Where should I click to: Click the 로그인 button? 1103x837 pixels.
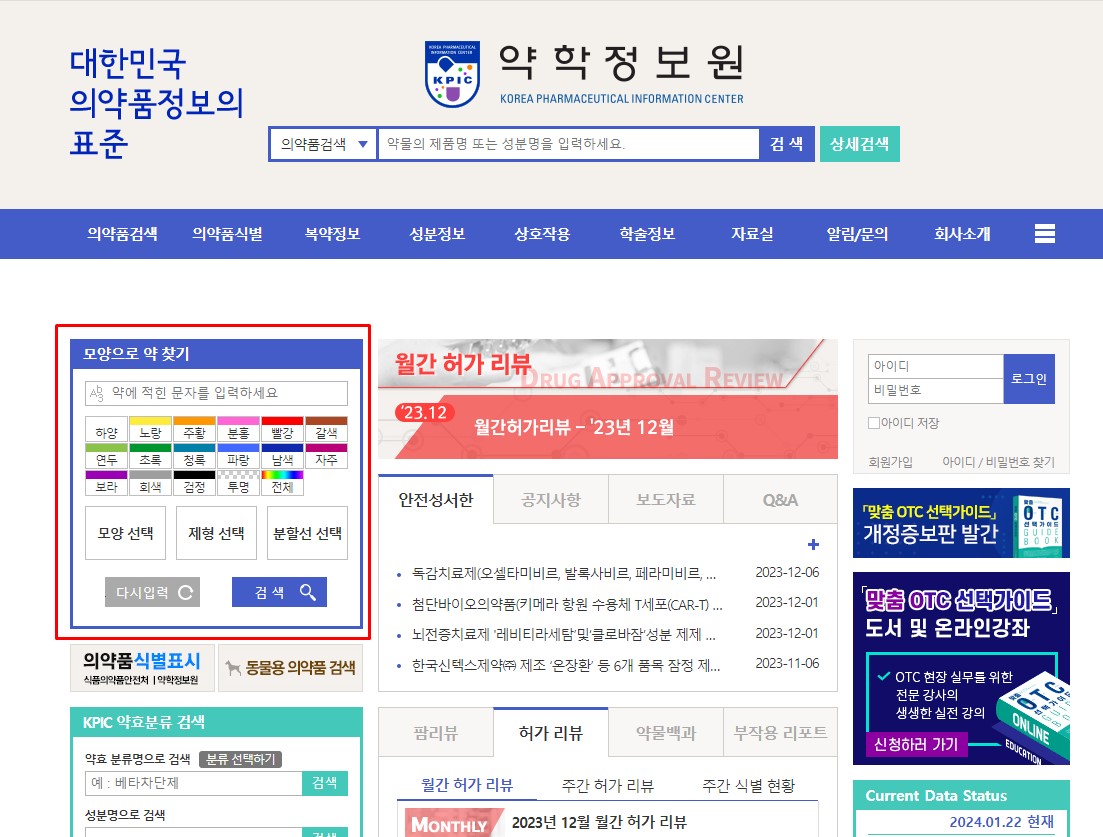click(1028, 378)
